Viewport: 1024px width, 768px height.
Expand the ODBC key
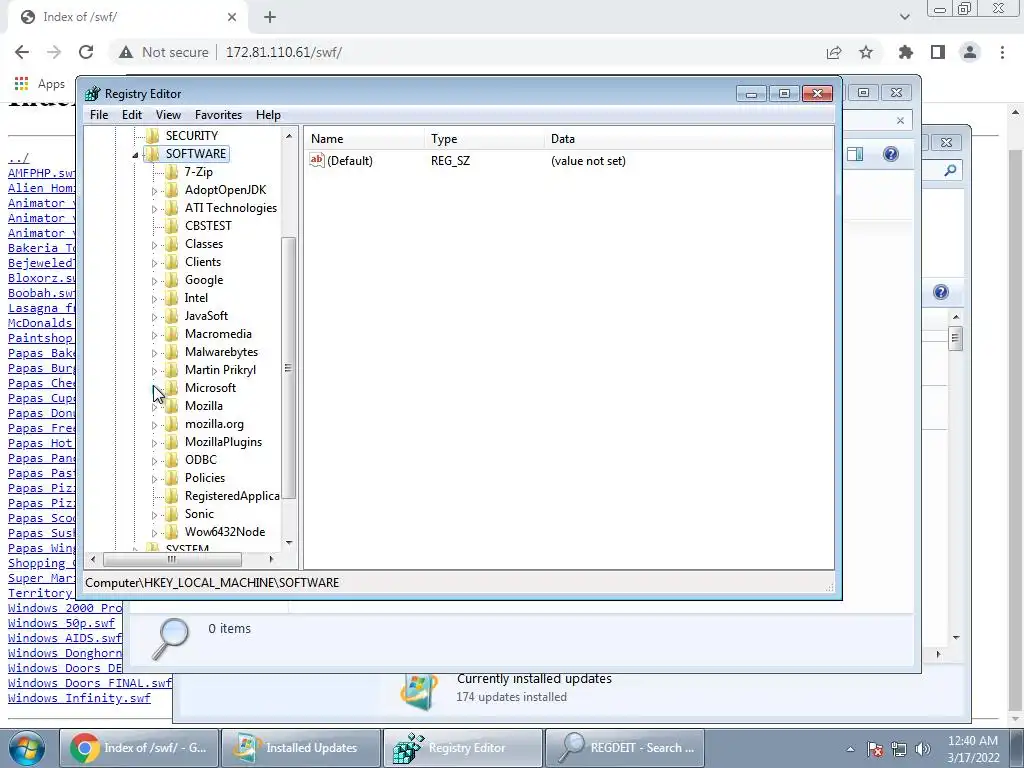(x=154, y=461)
